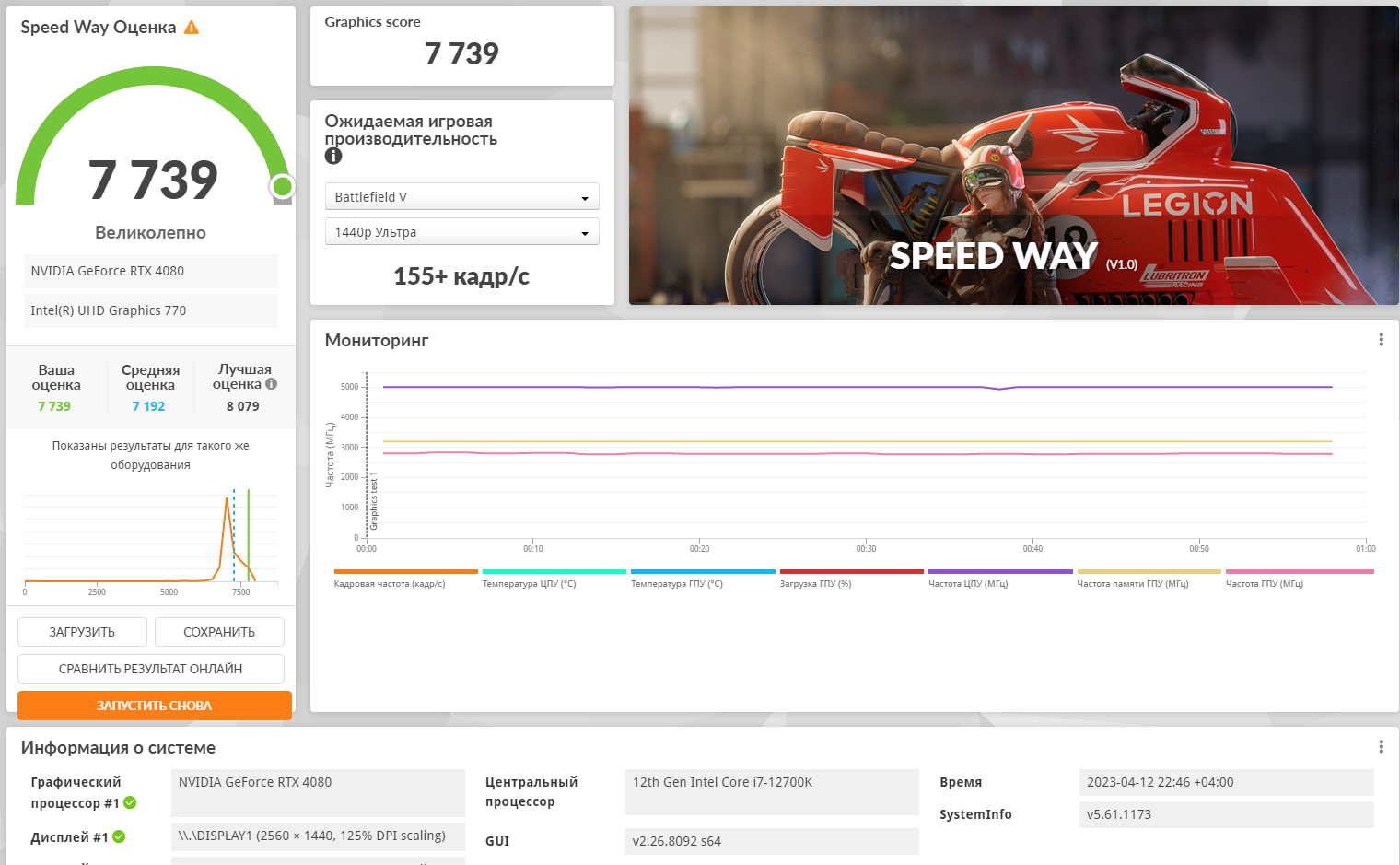The height and width of the screenshot is (865, 1400).
Task: Toggle the Температура ГПУ (°C) legend series
Action: point(703,579)
